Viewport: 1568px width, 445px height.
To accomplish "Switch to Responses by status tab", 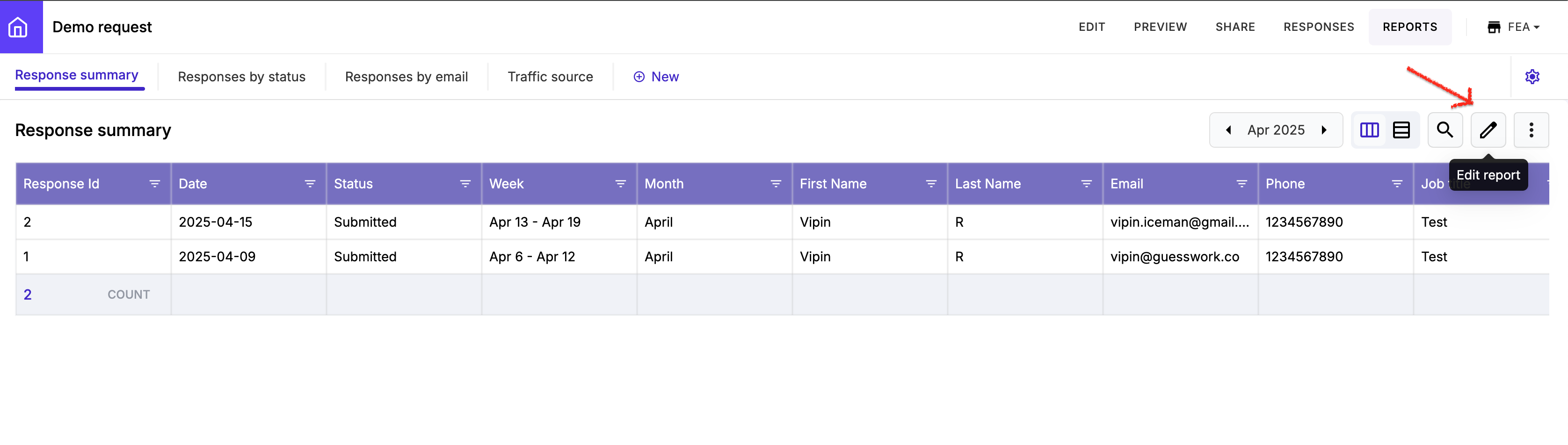I will tap(242, 77).
